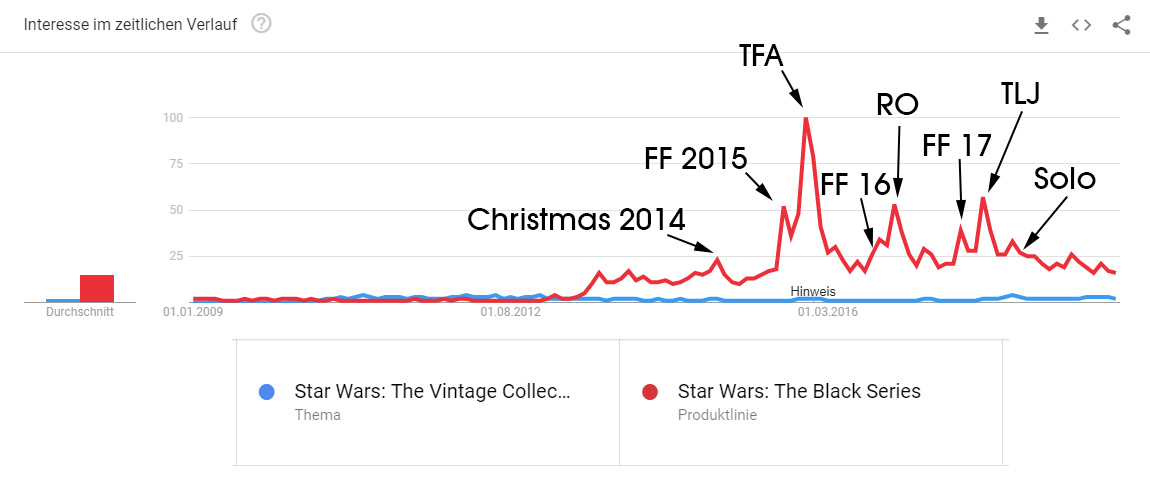This screenshot has width=1150, height=500.
Task: Click the FF 2015 annotation label
Action: (x=697, y=159)
